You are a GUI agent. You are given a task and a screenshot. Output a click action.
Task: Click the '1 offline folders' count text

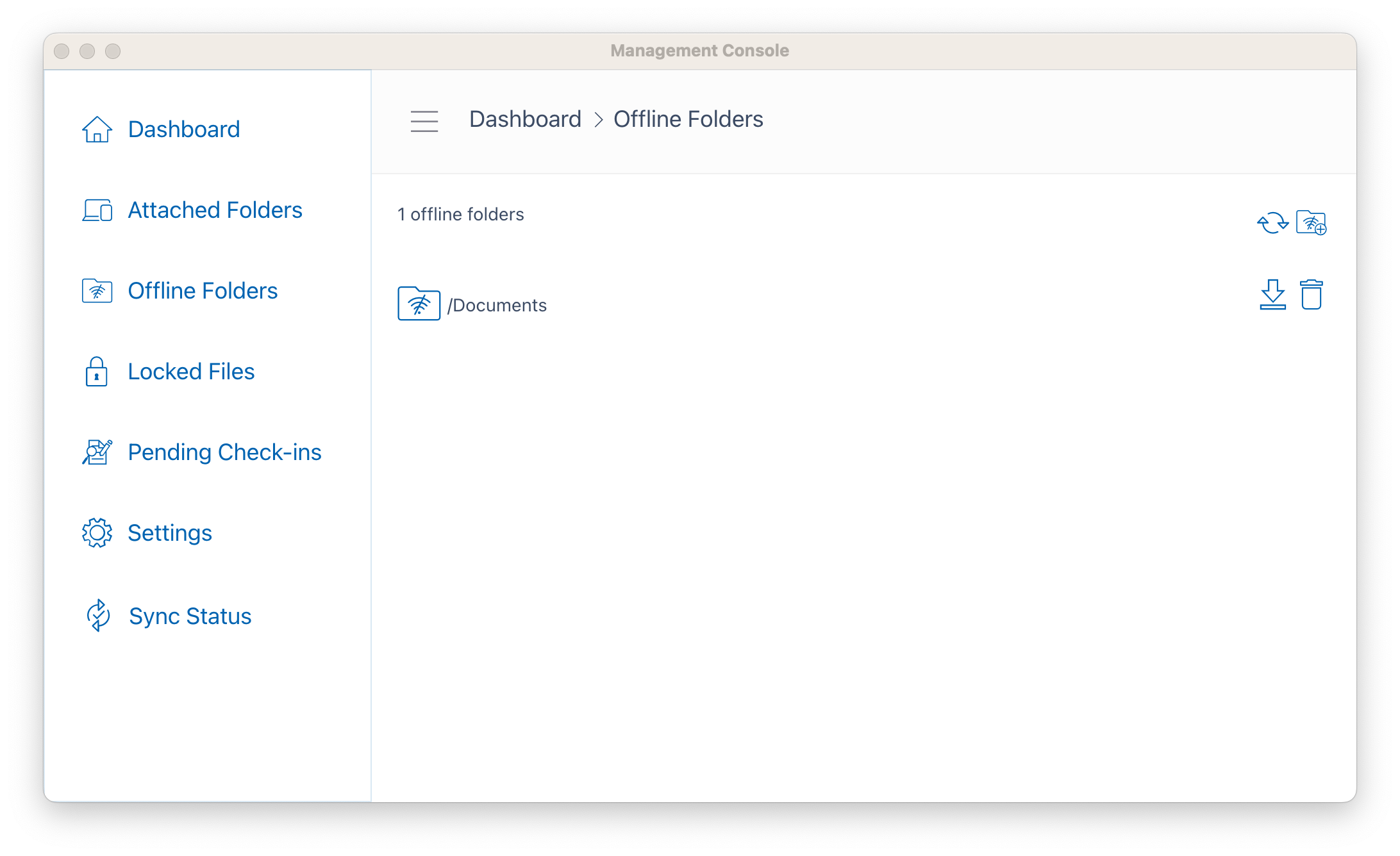[460, 215]
